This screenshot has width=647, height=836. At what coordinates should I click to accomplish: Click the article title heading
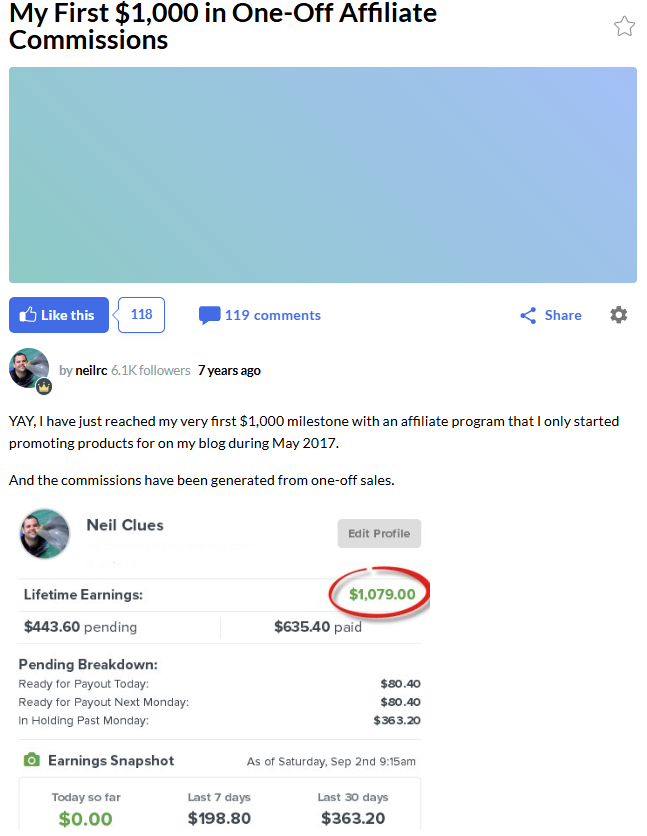click(x=223, y=27)
